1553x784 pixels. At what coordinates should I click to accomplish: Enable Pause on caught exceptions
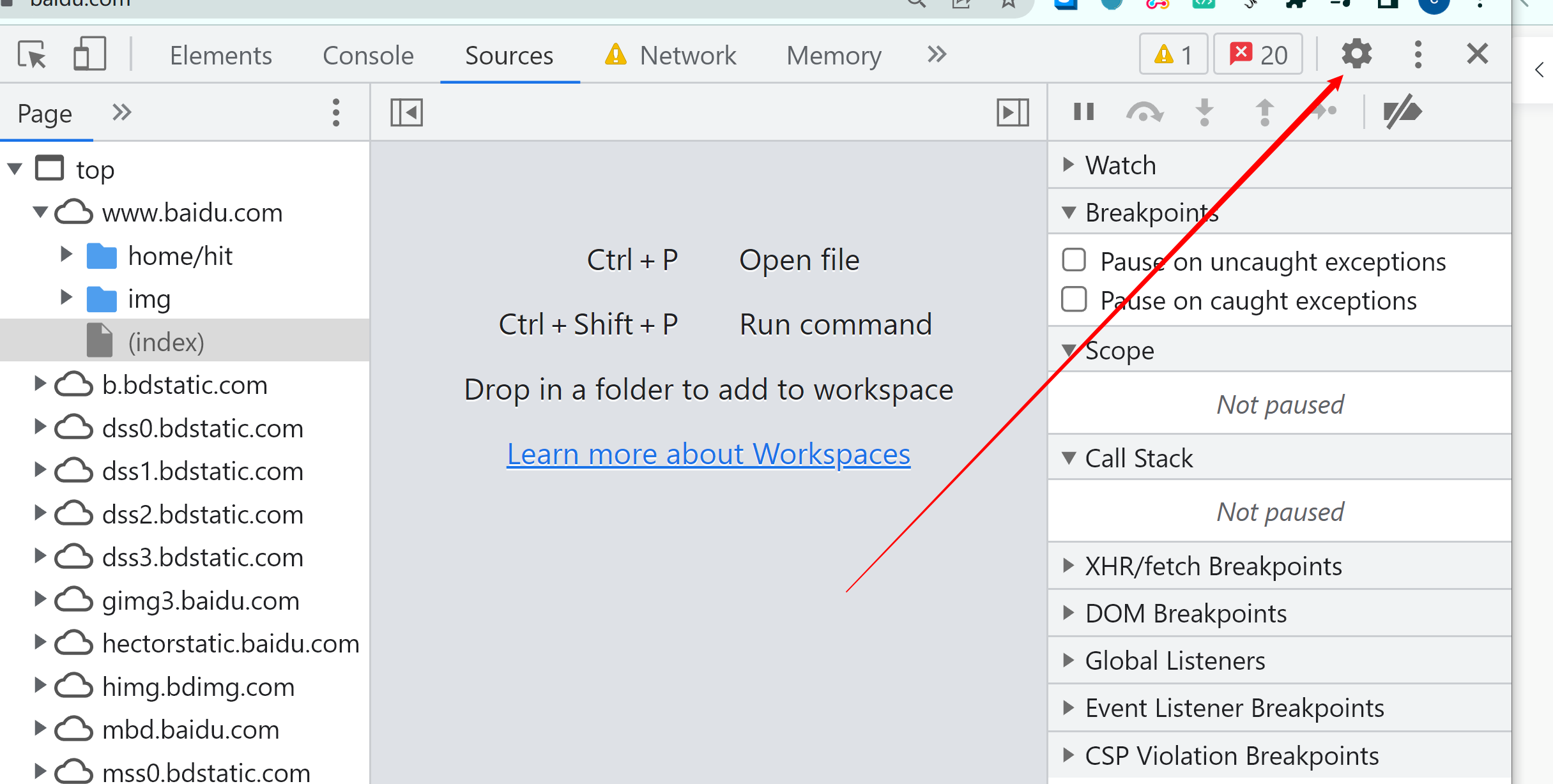1074,299
